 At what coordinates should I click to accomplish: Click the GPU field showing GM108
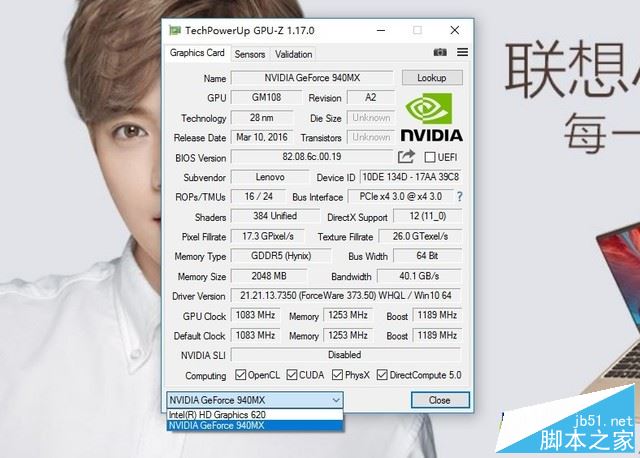click(266, 97)
